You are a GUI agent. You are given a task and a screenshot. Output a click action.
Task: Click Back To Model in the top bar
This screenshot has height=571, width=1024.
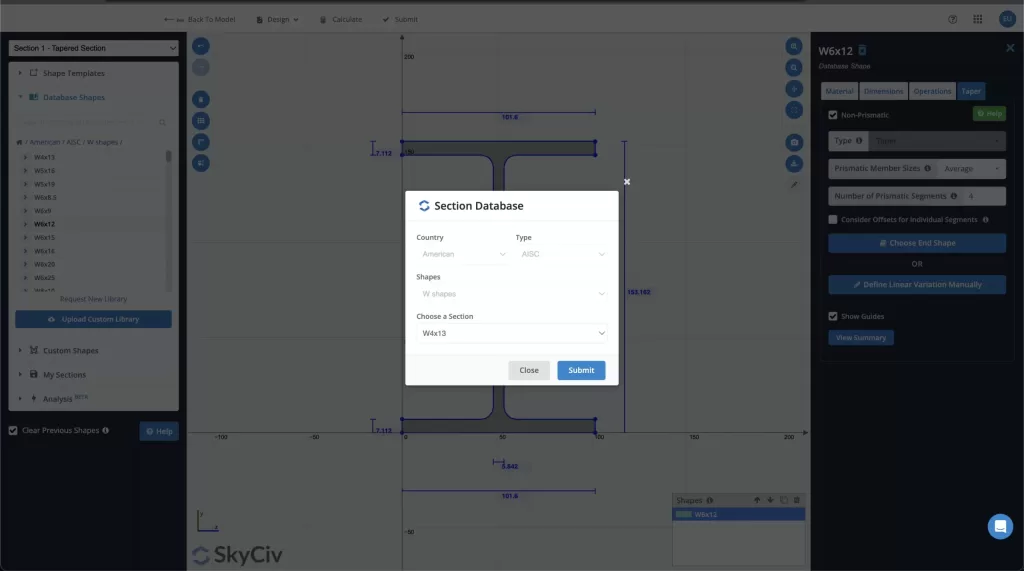pos(200,20)
